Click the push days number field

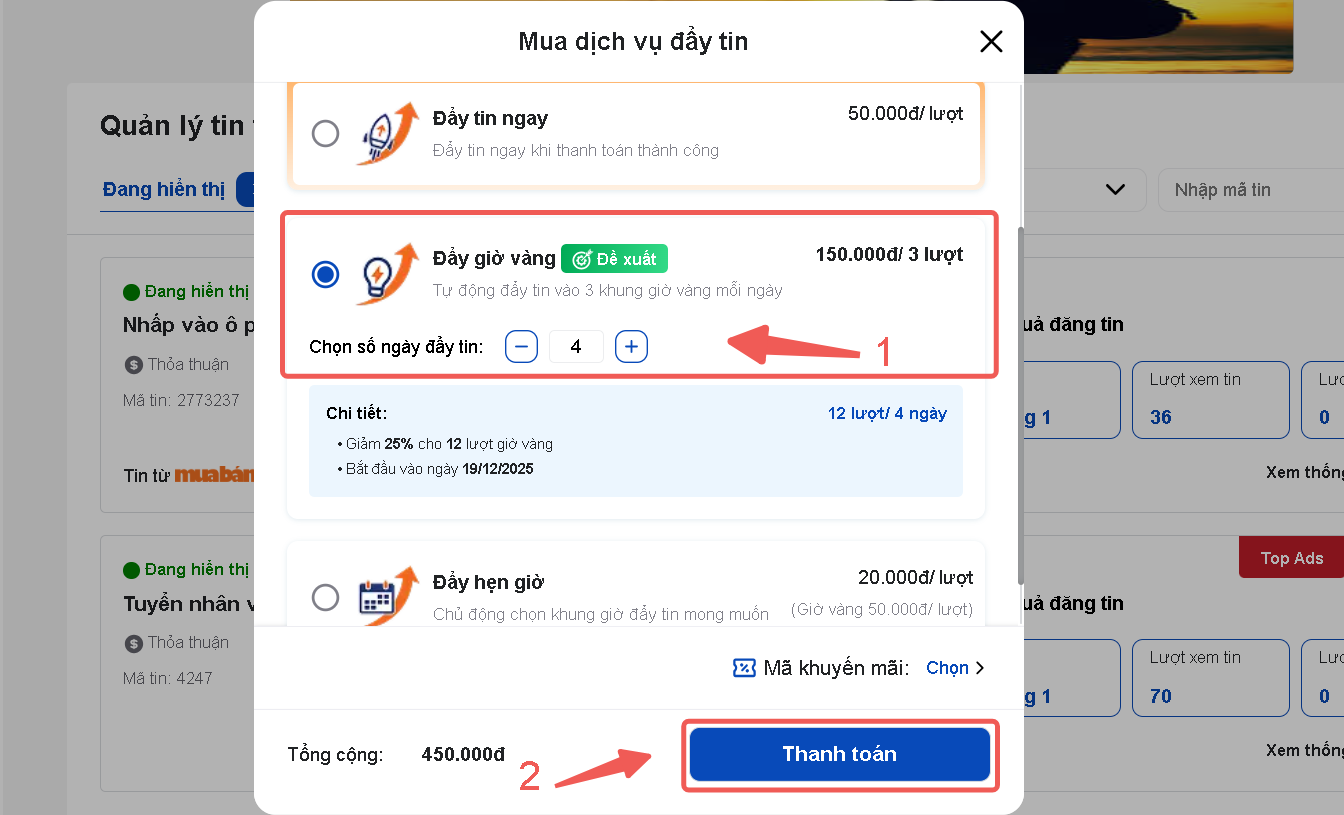[576, 347]
